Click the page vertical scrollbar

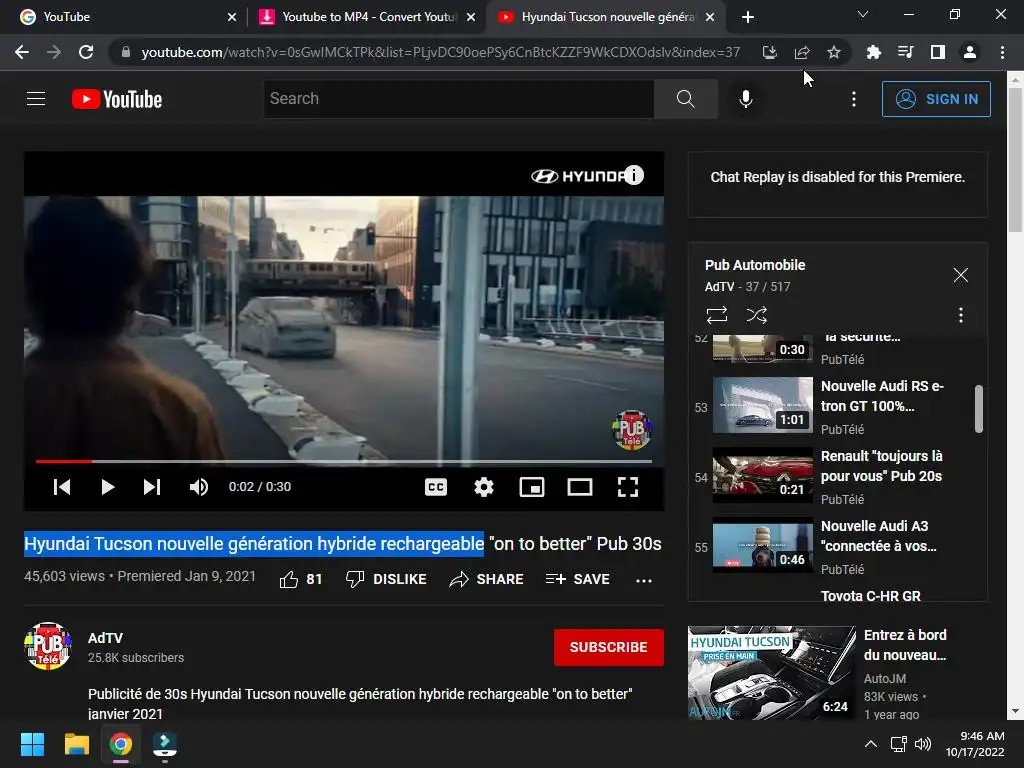pos(1016,161)
